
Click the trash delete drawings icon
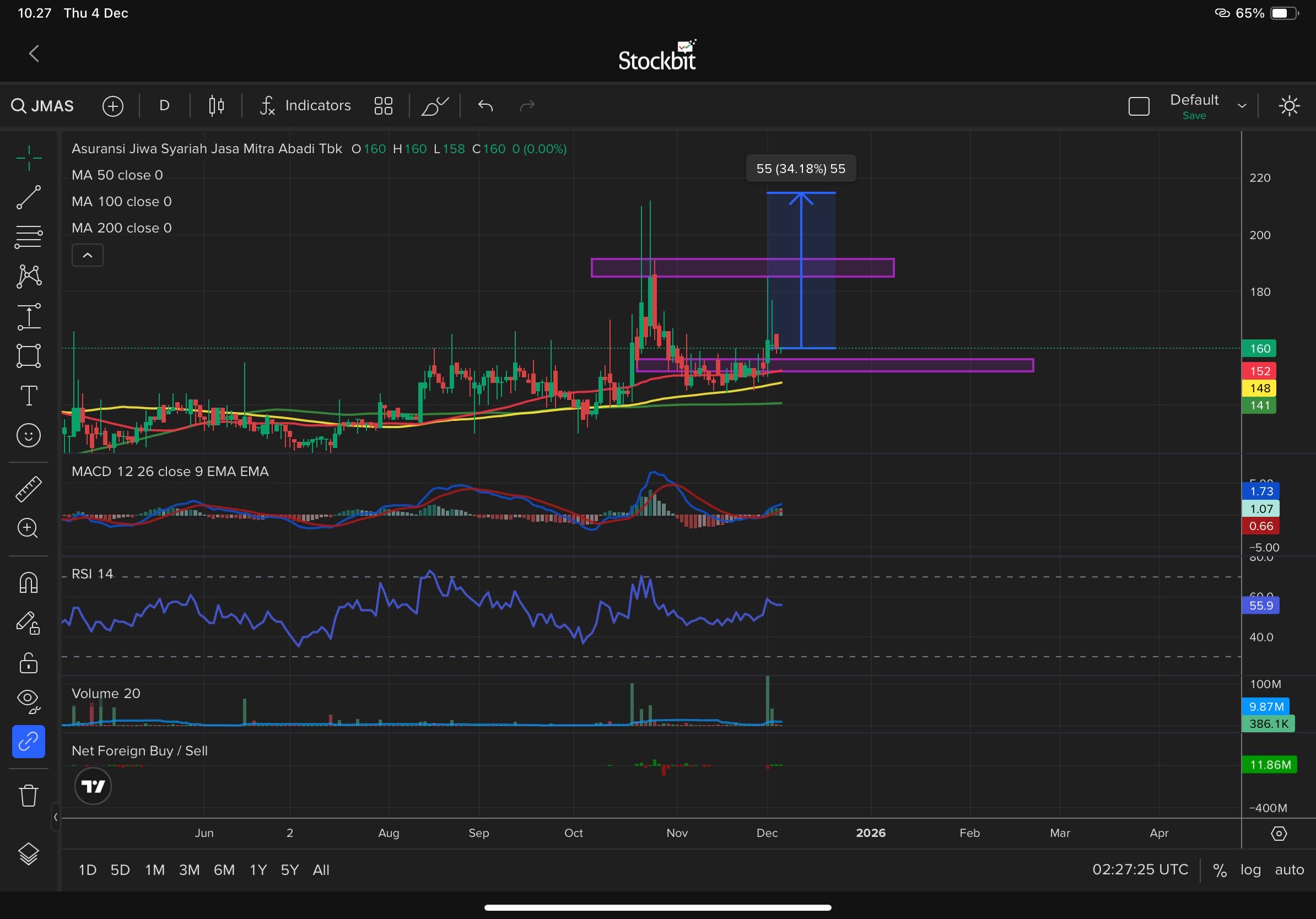[x=29, y=795]
